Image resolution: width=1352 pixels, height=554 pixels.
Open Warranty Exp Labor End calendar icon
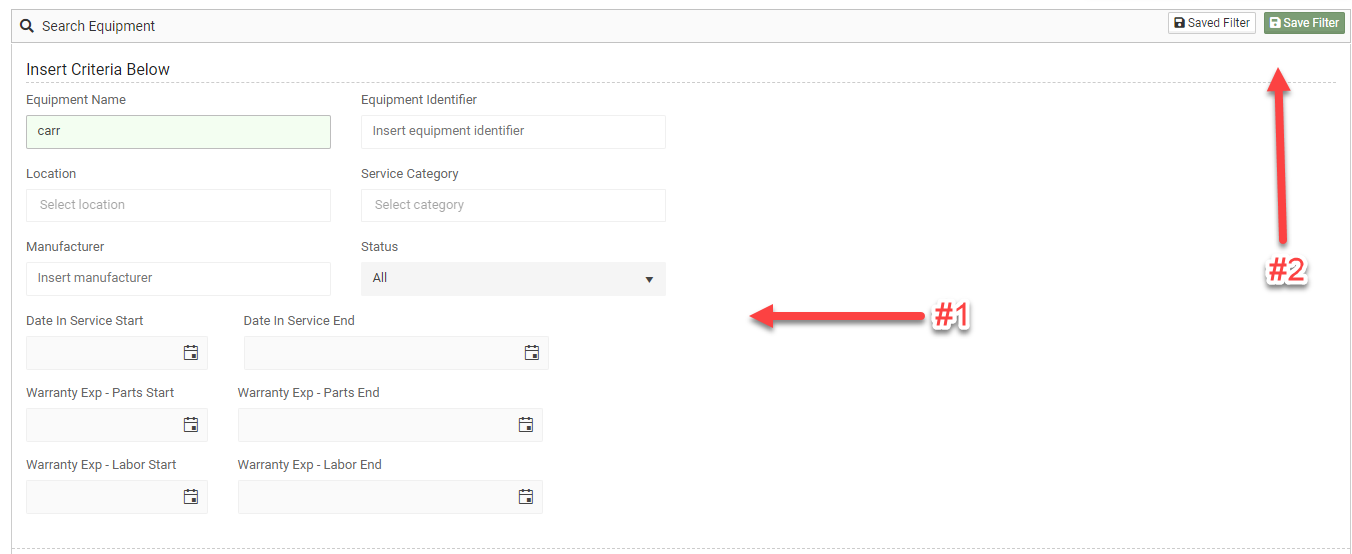click(x=526, y=497)
